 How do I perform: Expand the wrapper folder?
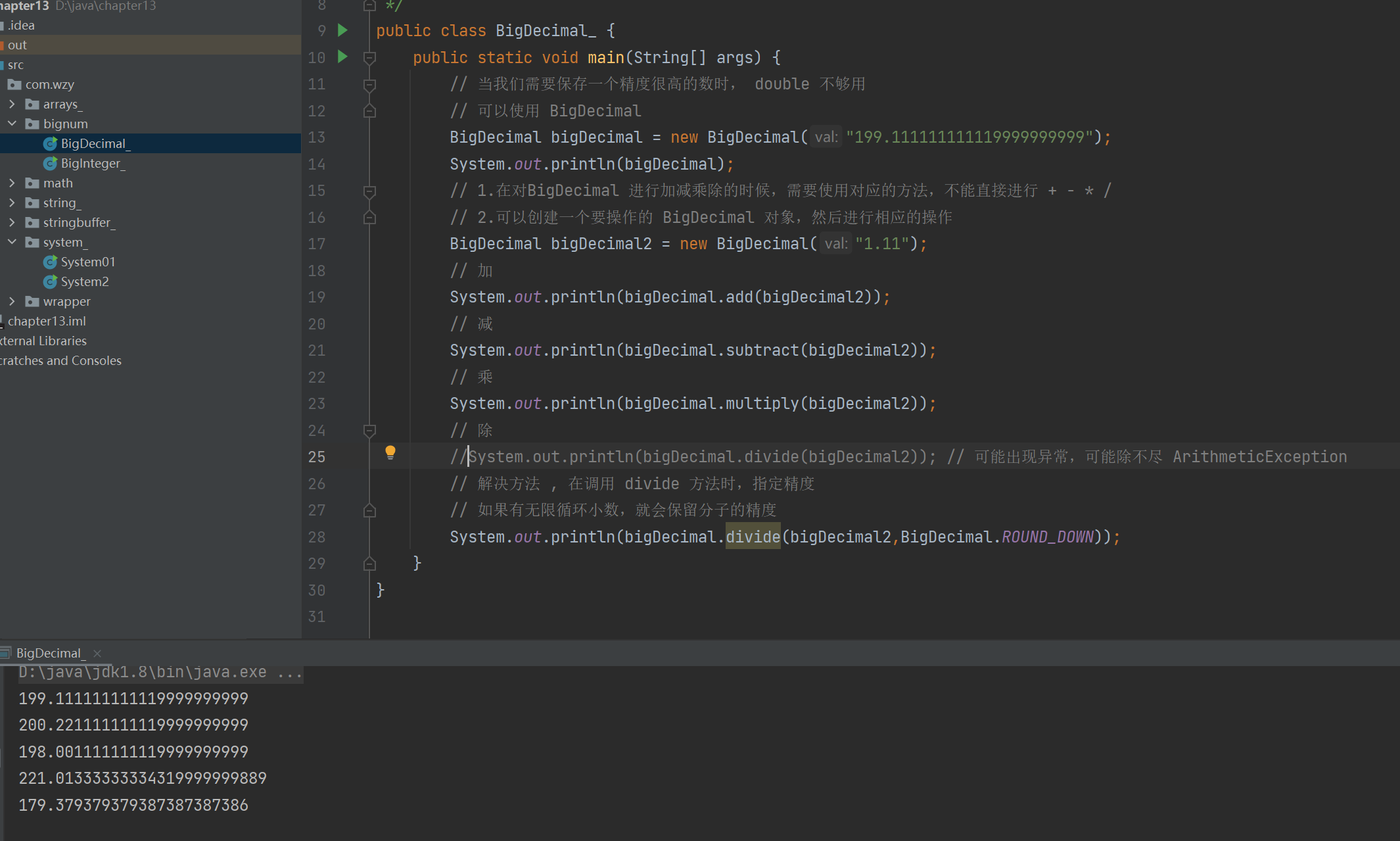click(x=12, y=301)
